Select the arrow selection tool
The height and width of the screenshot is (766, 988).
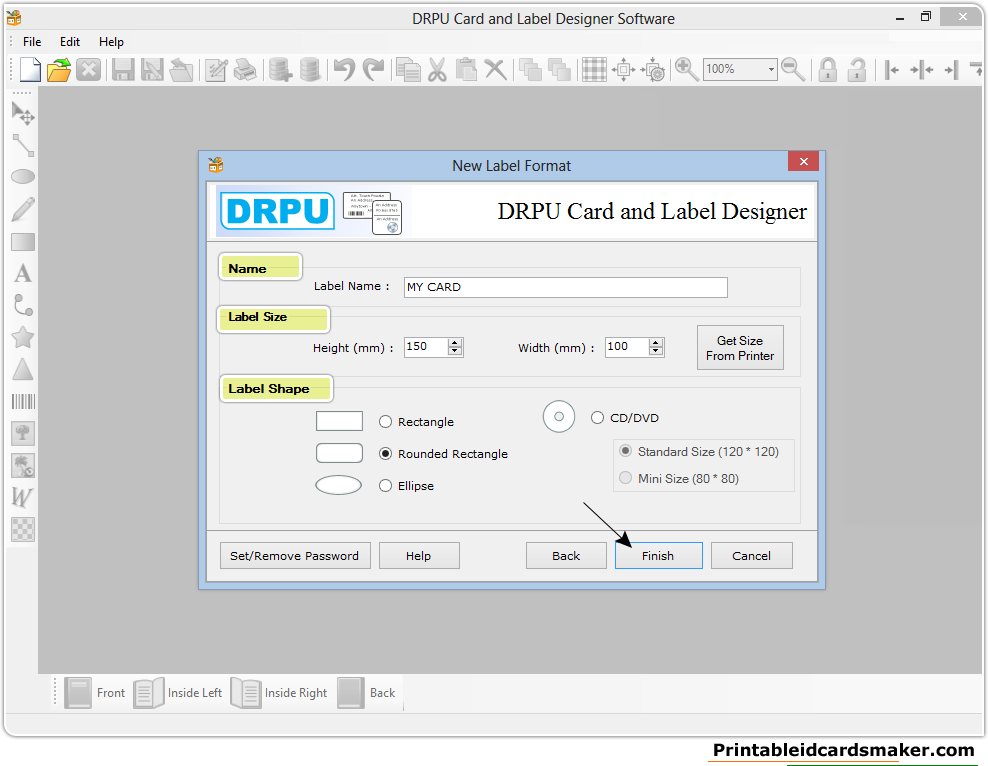[23, 114]
